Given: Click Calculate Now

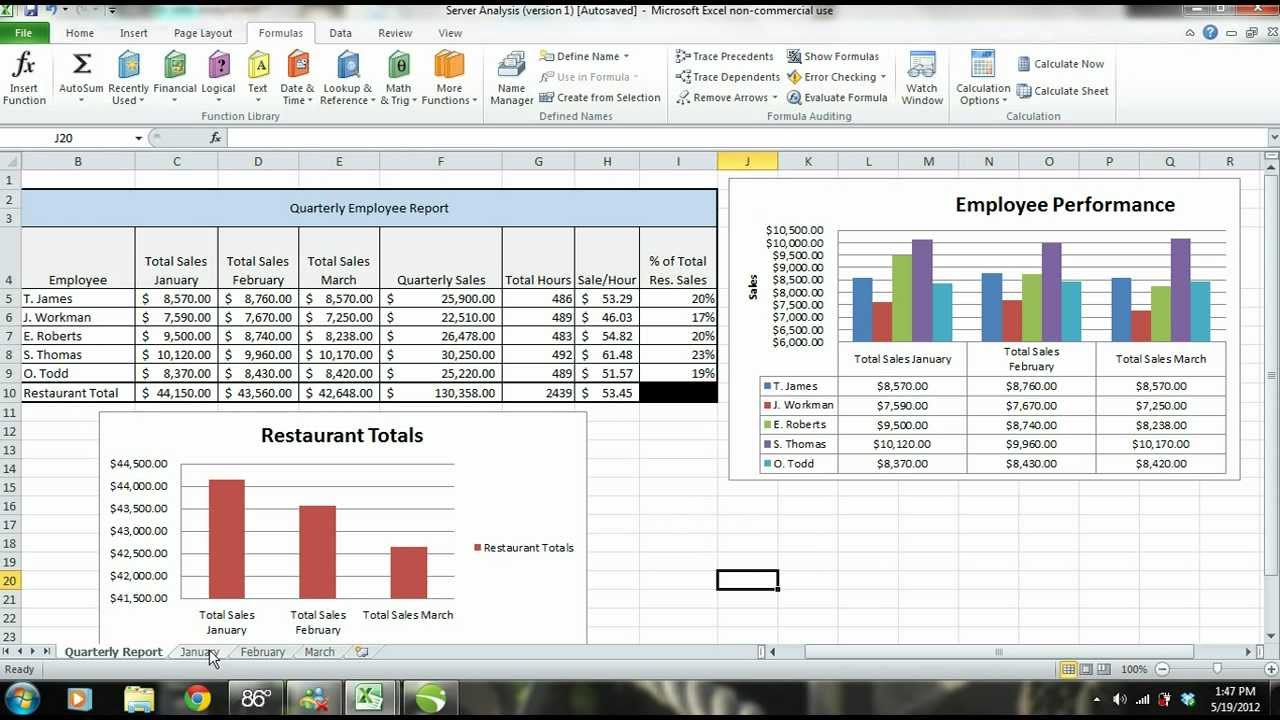Looking at the screenshot, I should point(1060,64).
